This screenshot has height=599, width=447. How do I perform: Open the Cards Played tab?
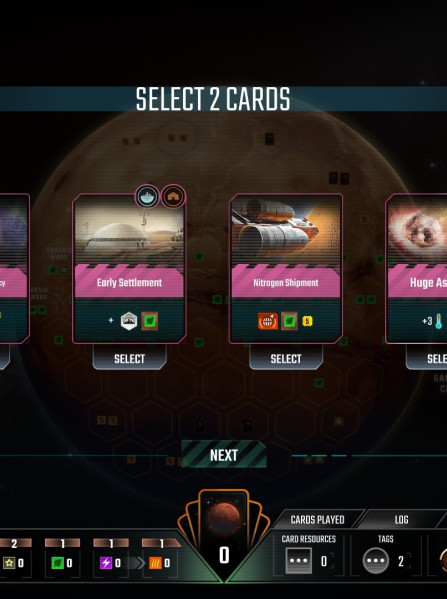click(x=317, y=520)
